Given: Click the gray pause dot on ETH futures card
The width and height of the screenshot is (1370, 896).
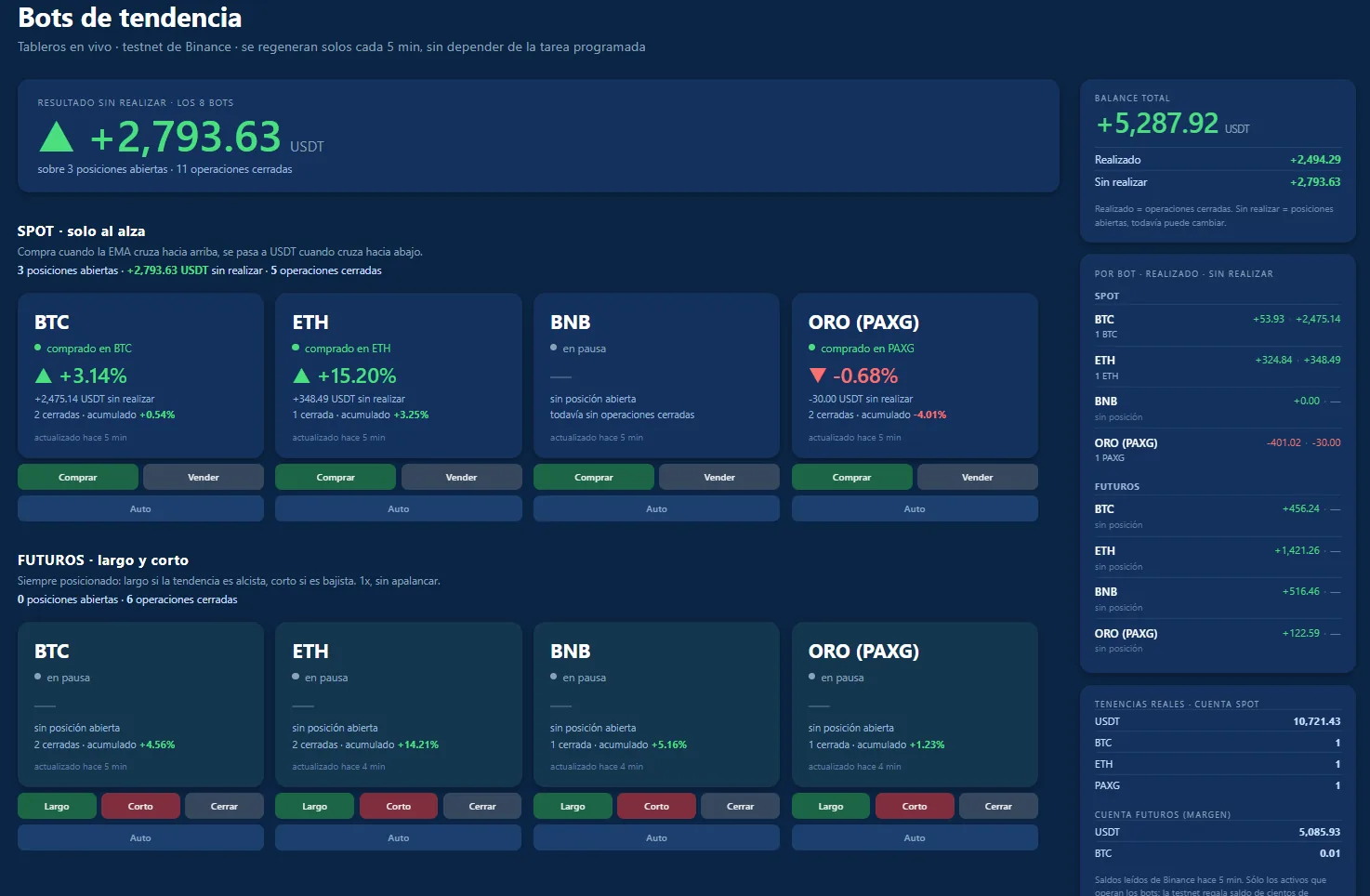Looking at the screenshot, I should (x=296, y=677).
